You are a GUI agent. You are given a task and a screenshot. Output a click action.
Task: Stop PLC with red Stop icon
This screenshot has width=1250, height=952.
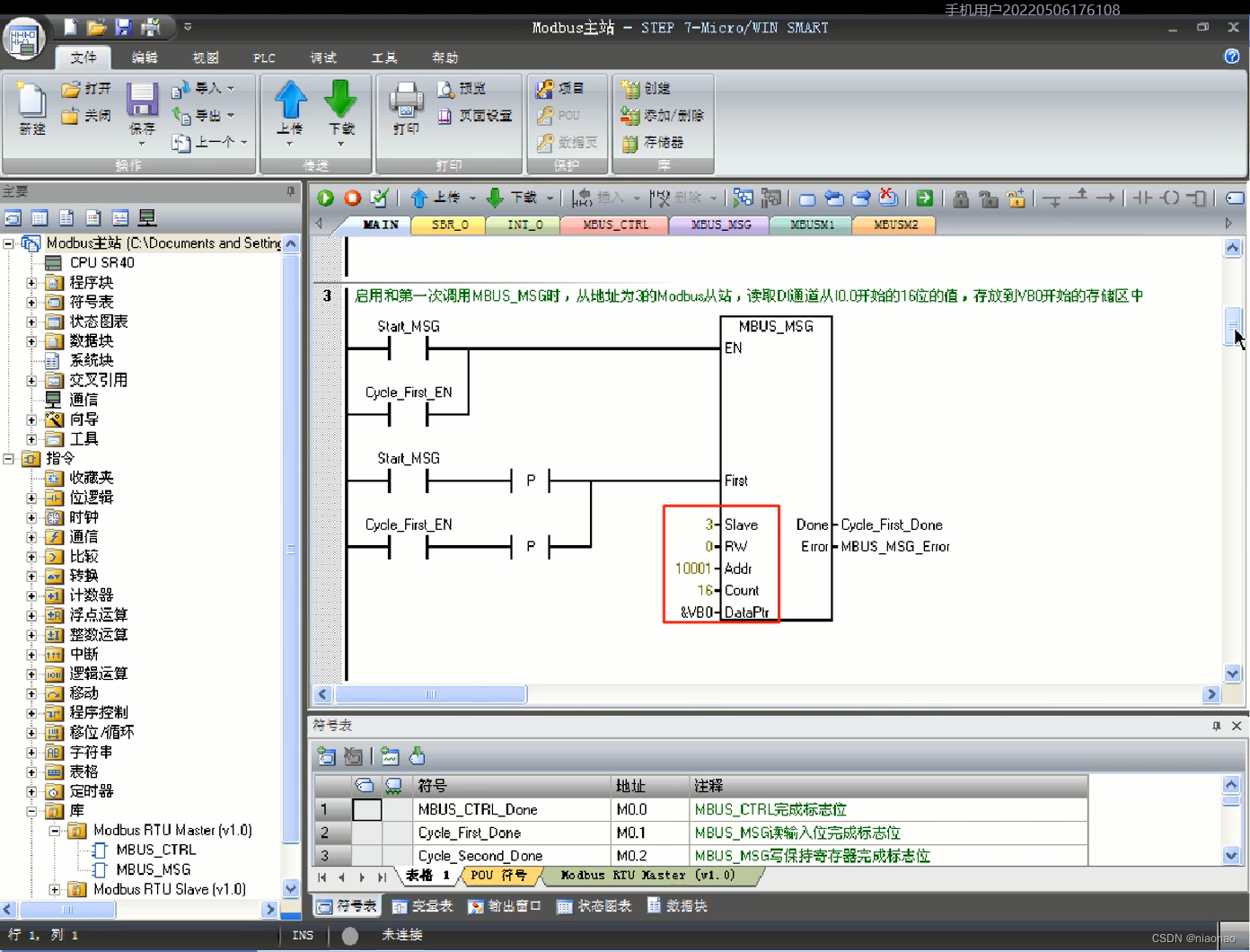pyautogui.click(x=352, y=198)
